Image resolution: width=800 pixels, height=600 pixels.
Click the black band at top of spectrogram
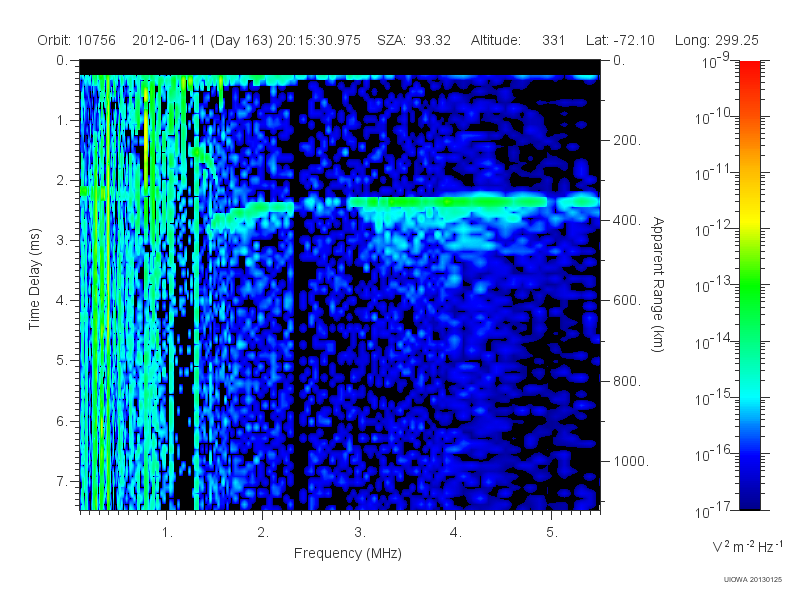coord(340,67)
